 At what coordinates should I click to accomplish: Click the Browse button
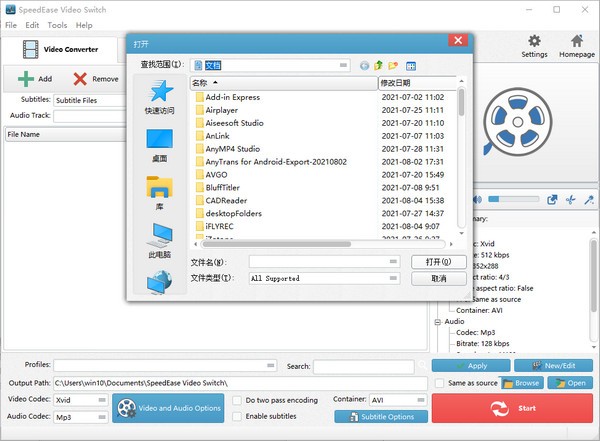tap(522, 383)
